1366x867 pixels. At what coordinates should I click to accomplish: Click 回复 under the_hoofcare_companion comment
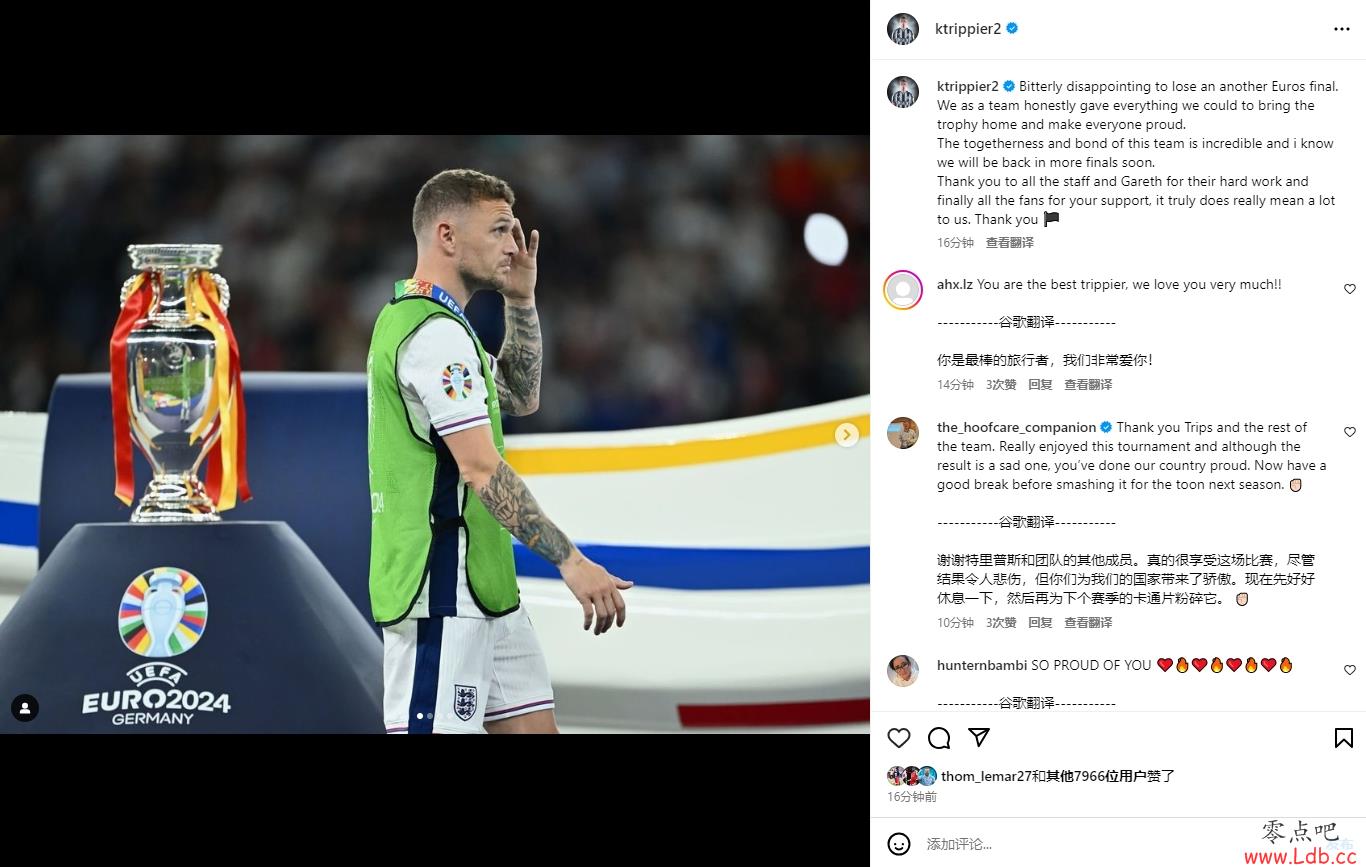coord(1040,623)
